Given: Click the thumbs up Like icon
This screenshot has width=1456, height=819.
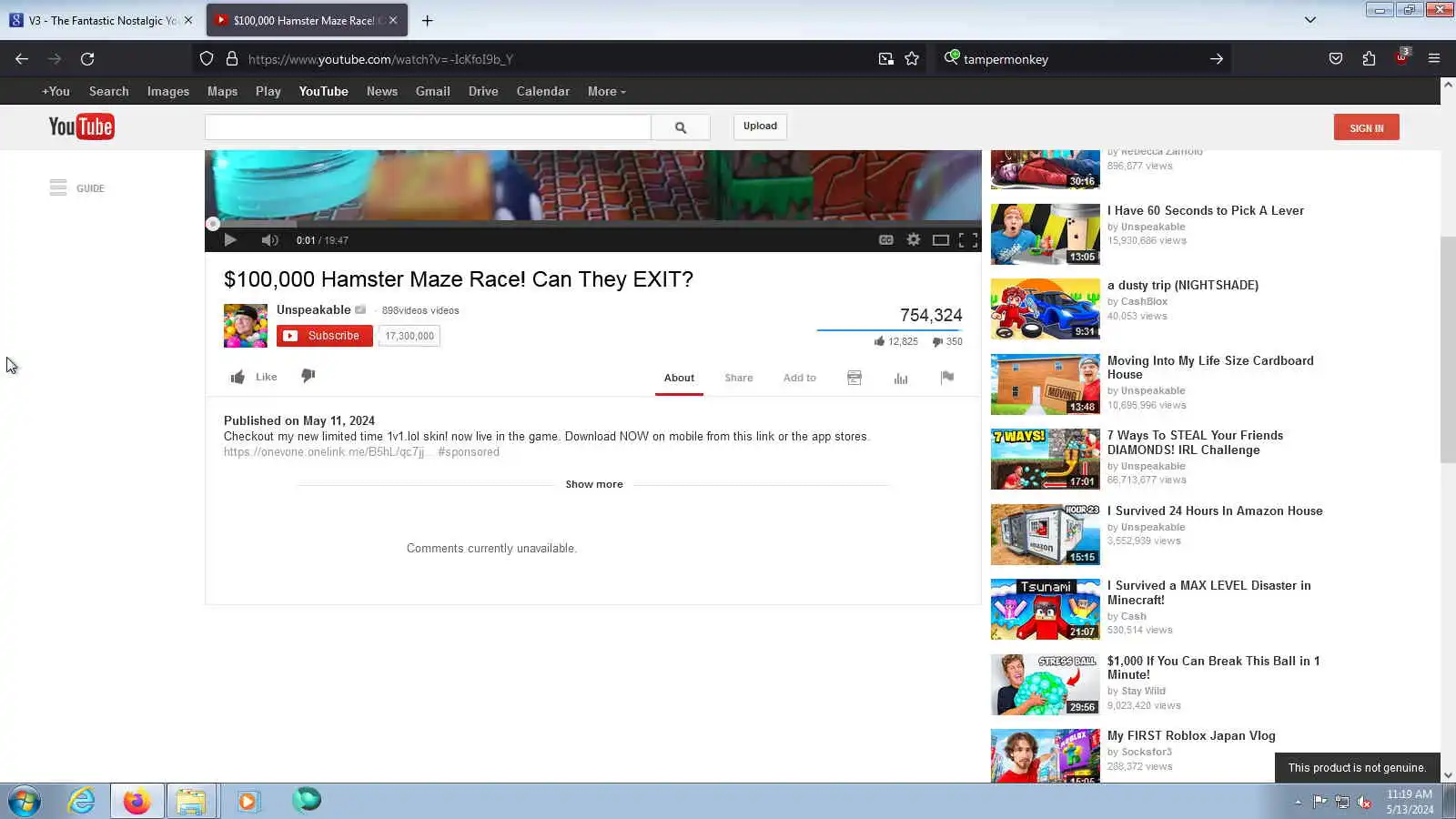Looking at the screenshot, I should click(x=238, y=377).
